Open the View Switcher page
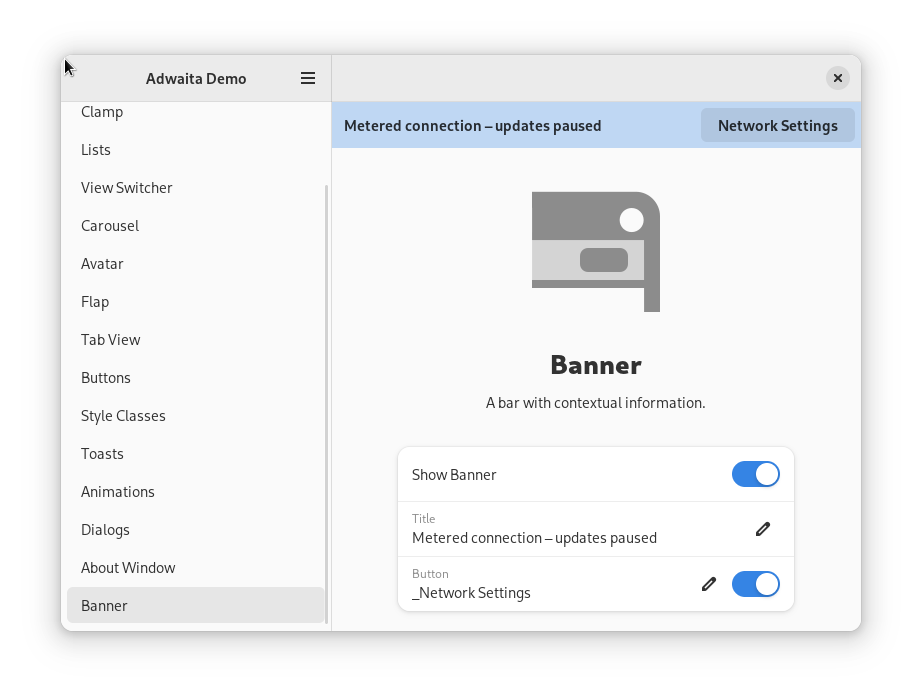The image size is (922, 698). (x=195, y=188)
